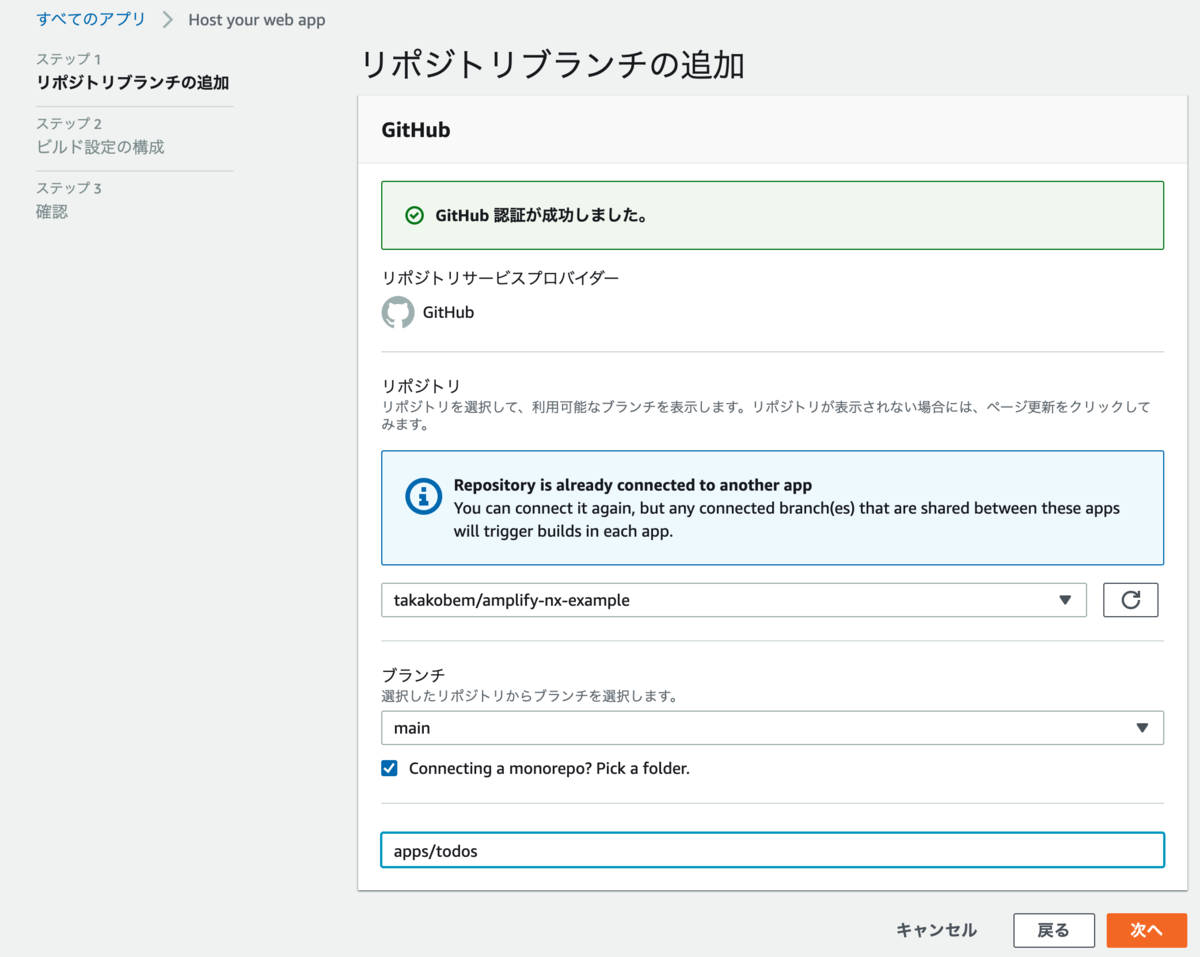The image size is (1200, 957).
Task: Select ステップ 3 確認
Action: (x=69, y=200)
